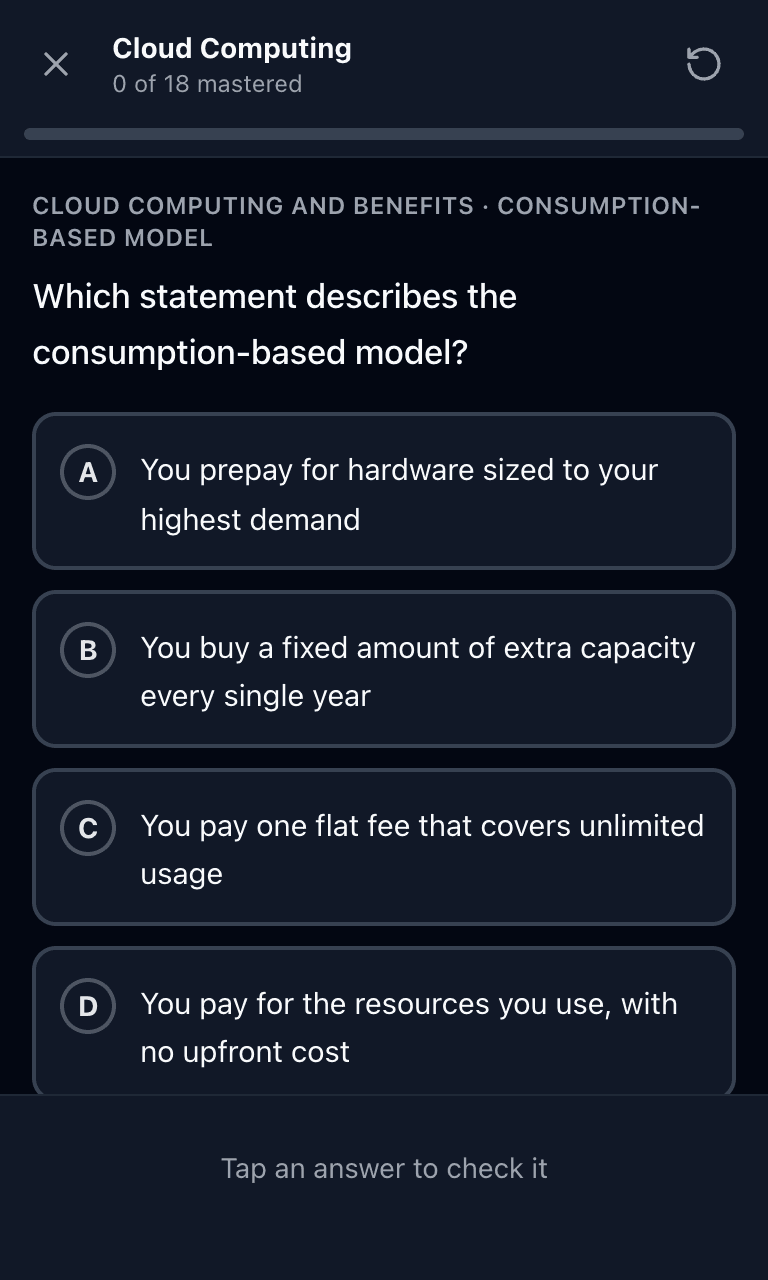
Task: Tap the 'Tap an answer to check it' hint
Action: [384, 1168]
